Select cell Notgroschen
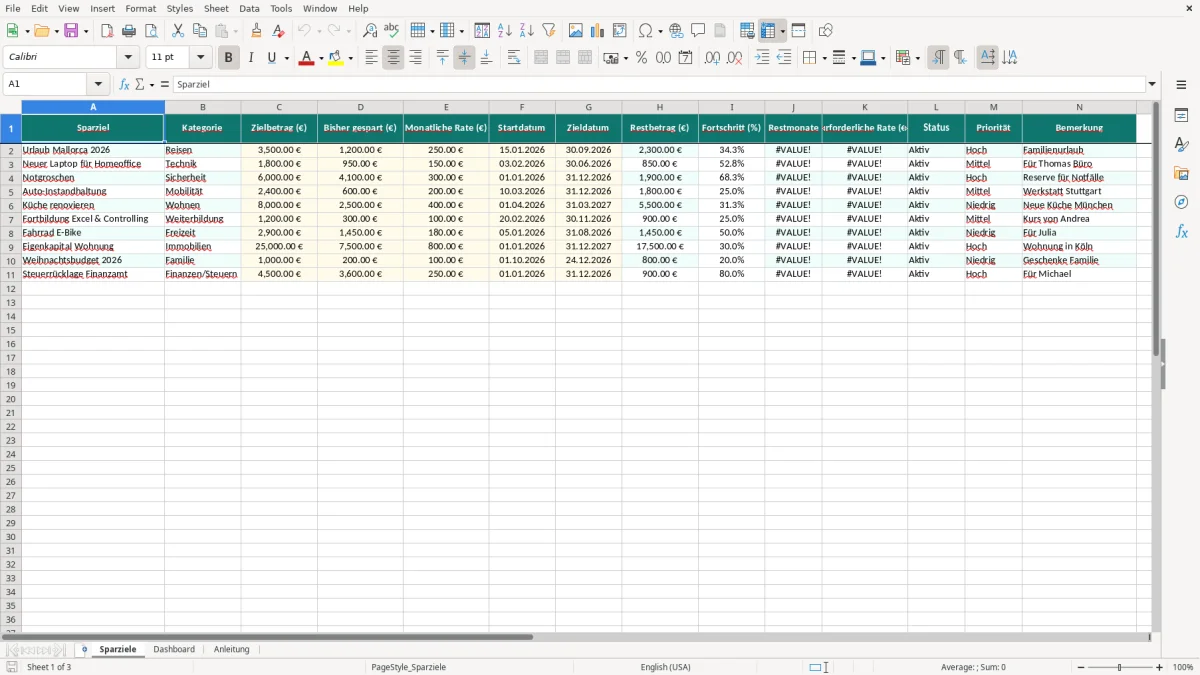1200x675 pixels. coord(93,177)
